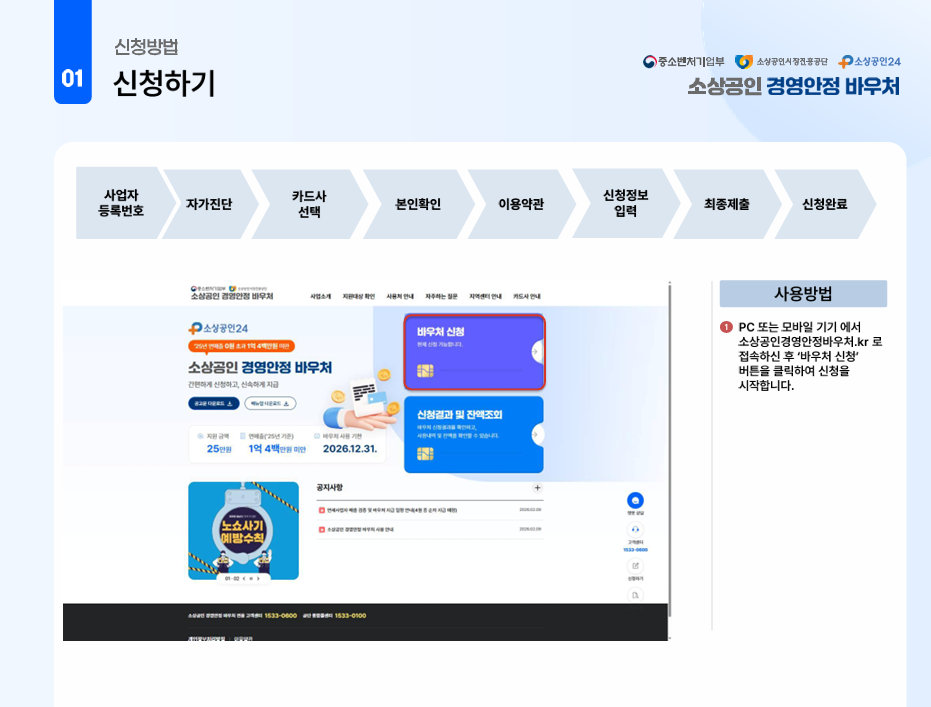Open the 지원대상 확인 menu
This screenshot has height=707, width=931.
coord(359,296)
